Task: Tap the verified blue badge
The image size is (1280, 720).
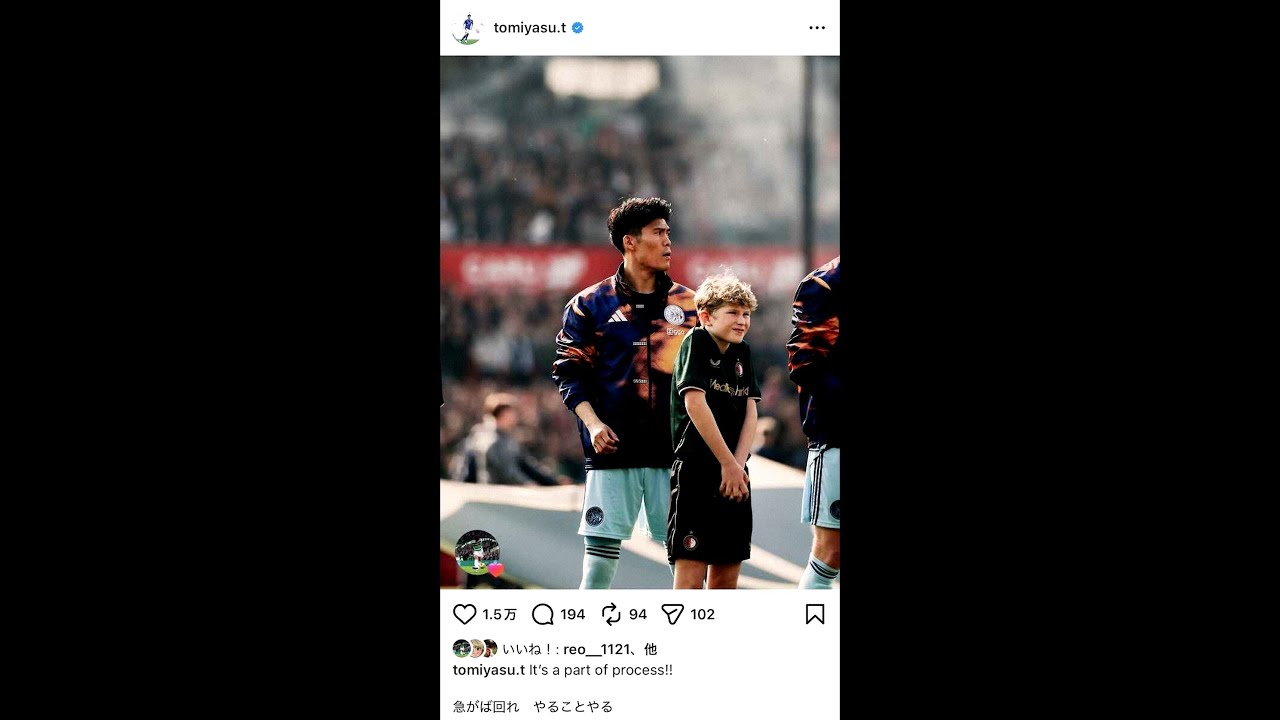Action: [x=577, y=28]
